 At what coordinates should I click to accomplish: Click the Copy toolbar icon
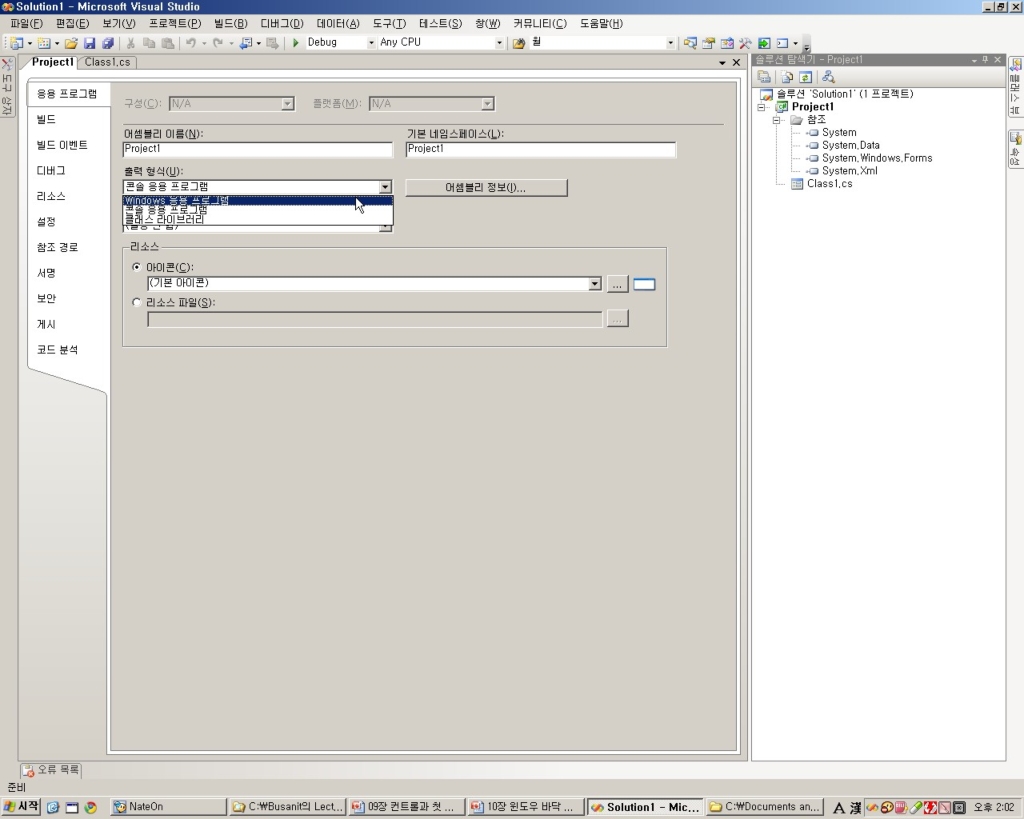pyautogui.click(x=149, y=43)
